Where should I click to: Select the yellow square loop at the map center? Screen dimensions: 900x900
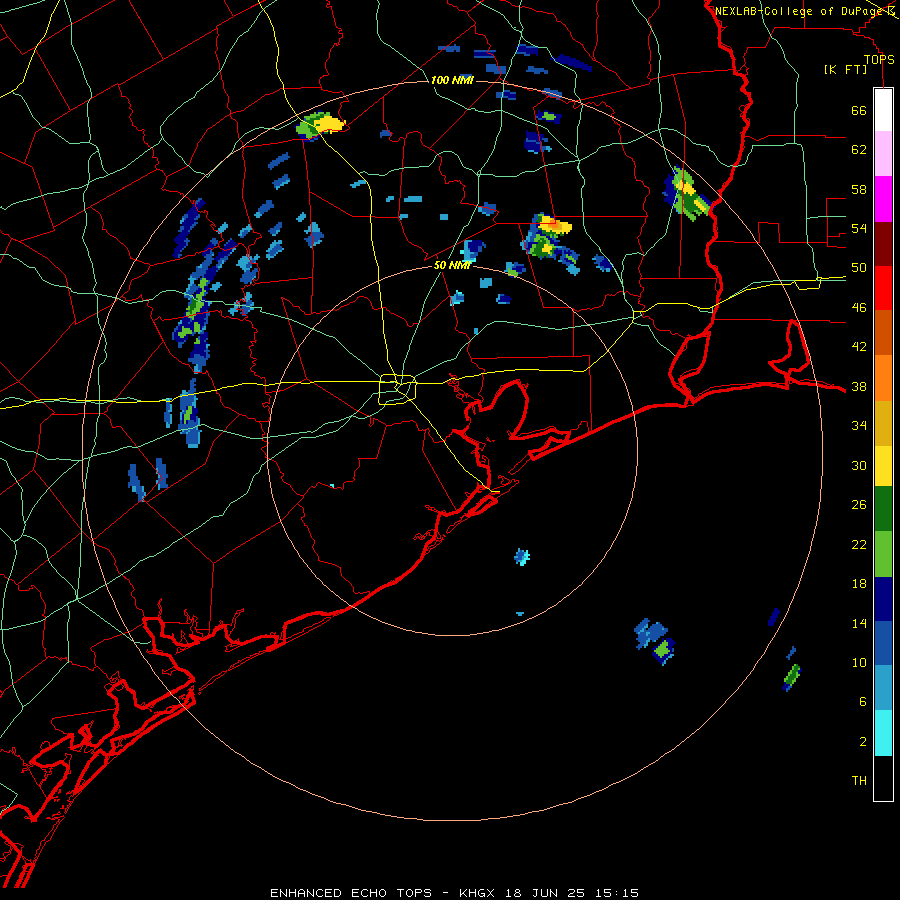398,389
